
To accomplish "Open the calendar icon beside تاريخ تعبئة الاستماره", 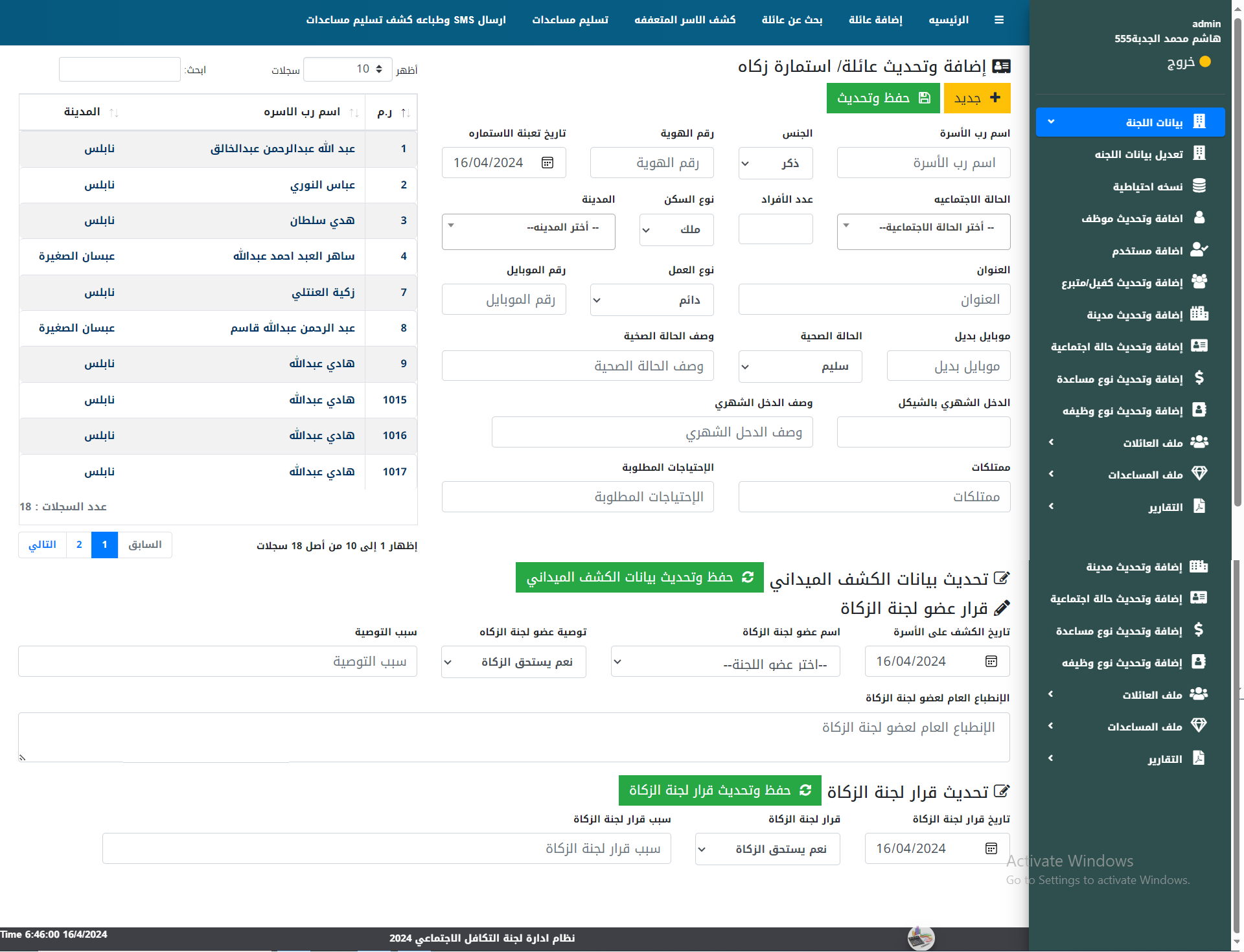I will click(547, 163).
